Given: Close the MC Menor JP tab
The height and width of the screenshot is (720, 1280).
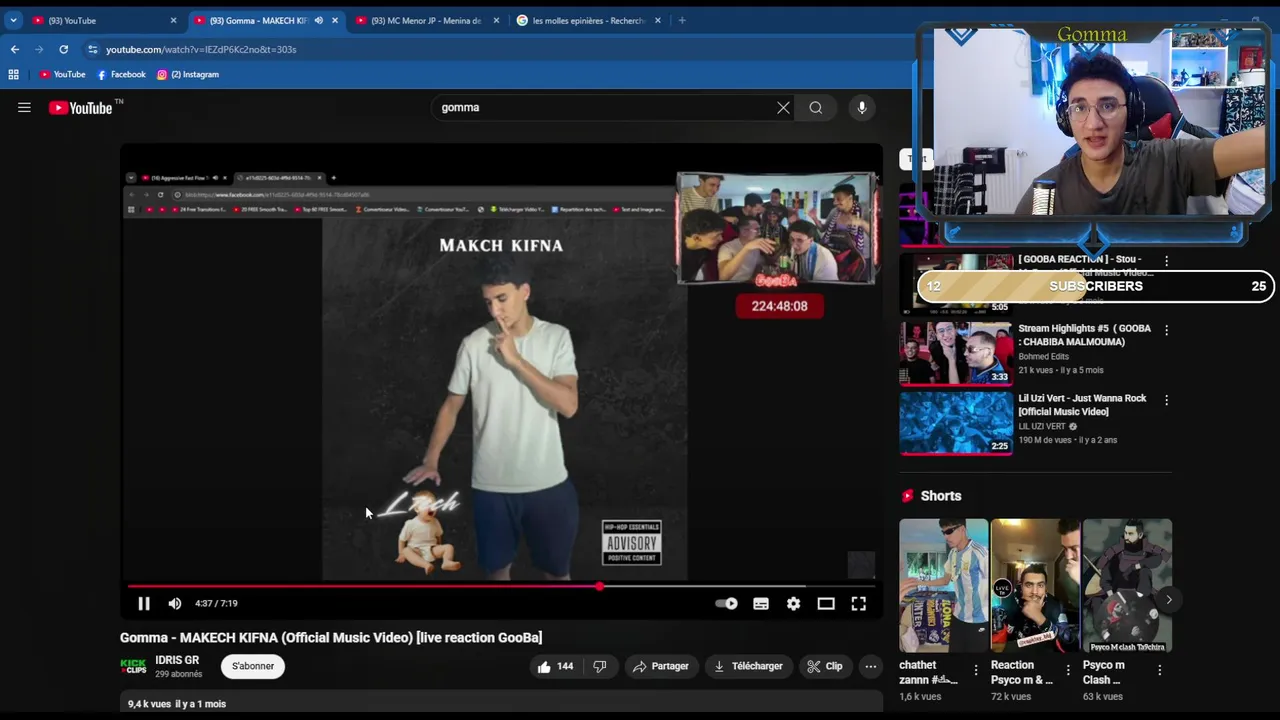Looking at the screenshot, I should (x=496, y=20).
